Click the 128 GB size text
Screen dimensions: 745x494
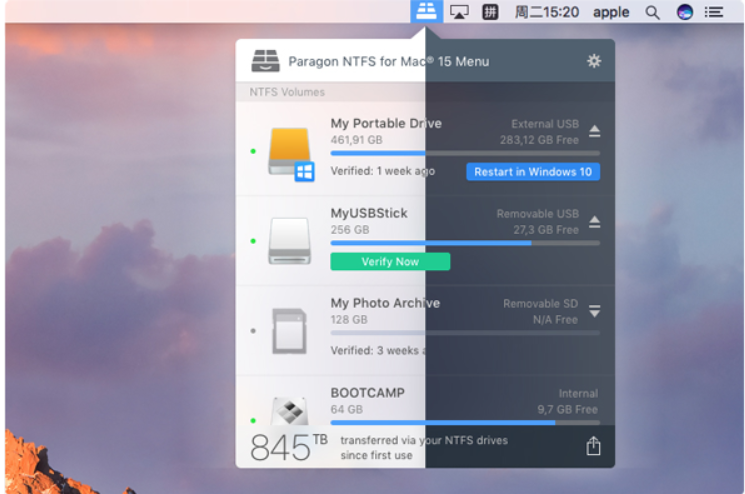[x=349, y=320]
